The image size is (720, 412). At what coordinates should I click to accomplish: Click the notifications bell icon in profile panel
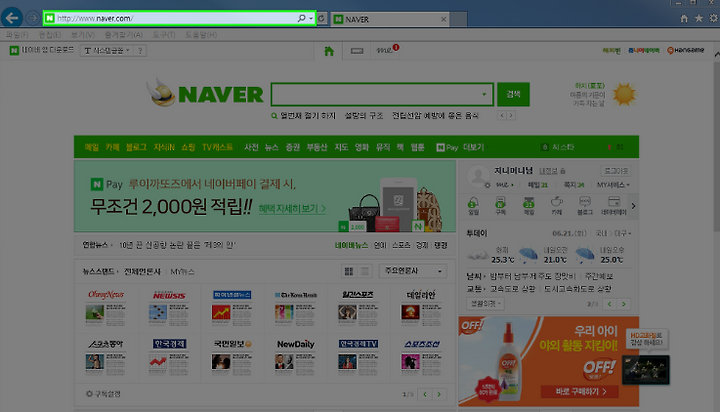pos(473,205)
